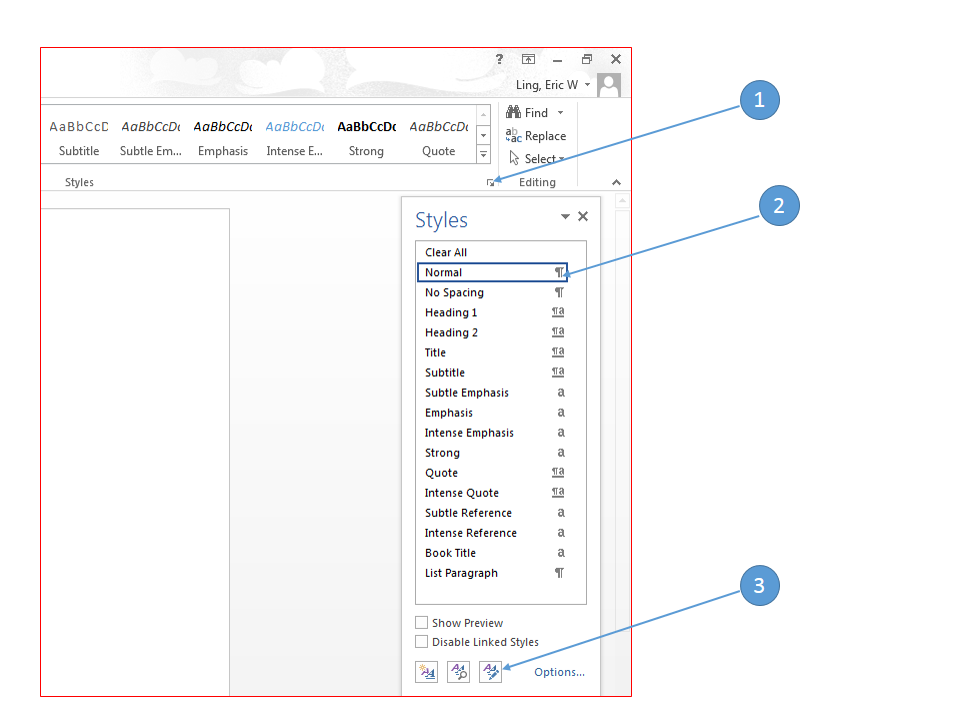Image resolution: width=960 pixels, height=720 pixels.
Task: Expand the Select dropdown in Editing
Action: pos(561,159)
